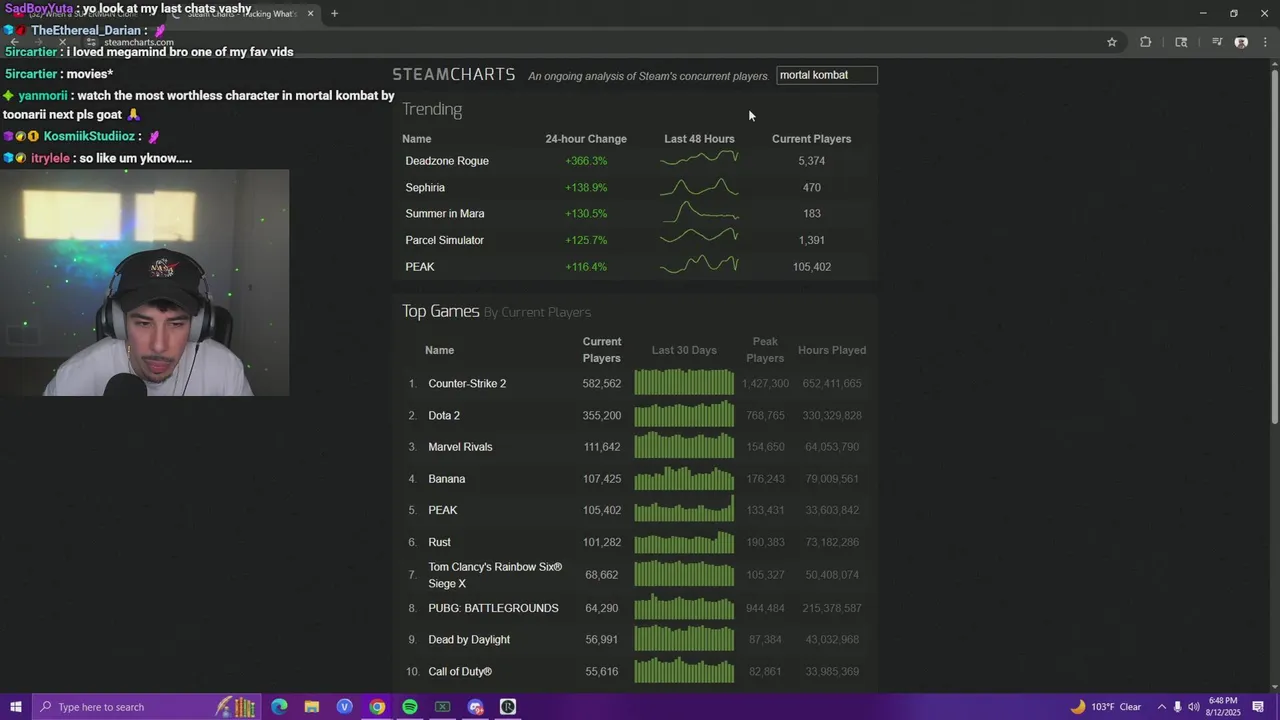The height and width of the screenshot is (720, 1280).
Task: Open Spotify from the taskbar
Action: 410,707
